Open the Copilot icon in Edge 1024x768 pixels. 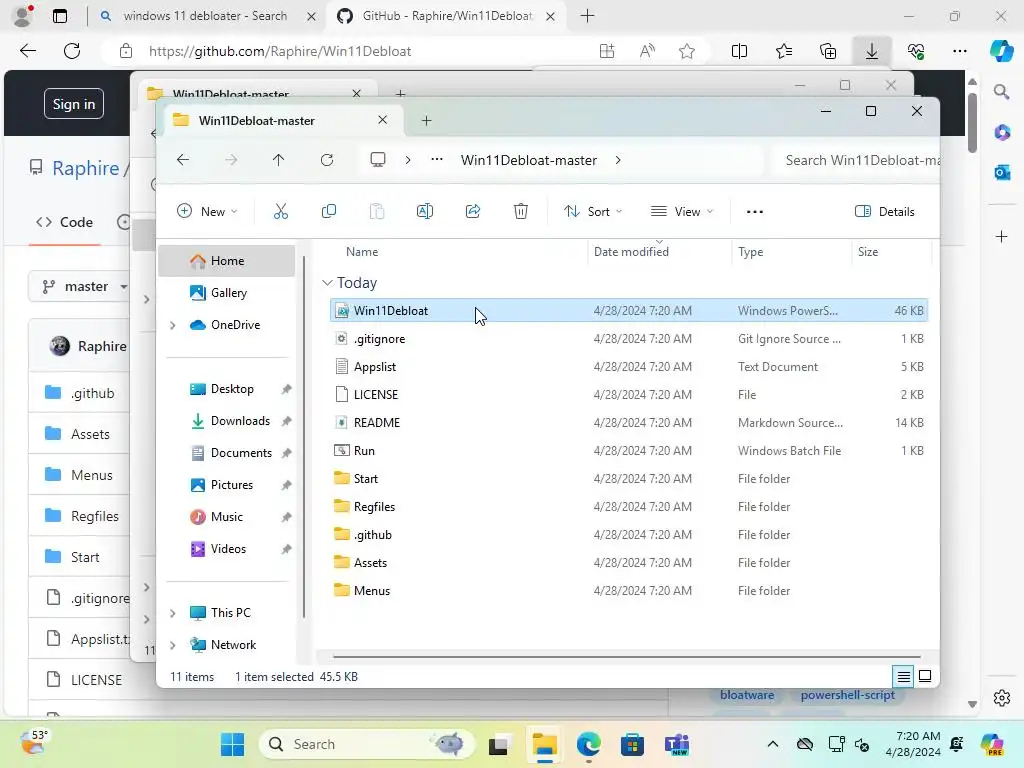(1000, 51)
